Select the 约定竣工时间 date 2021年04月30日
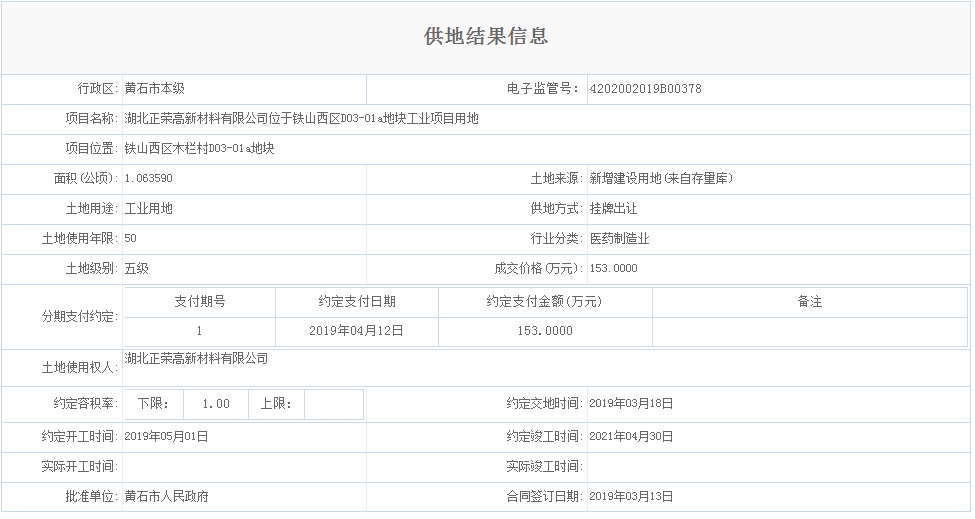The height and width of the screenshot is (519, 975). pos(631,437)
